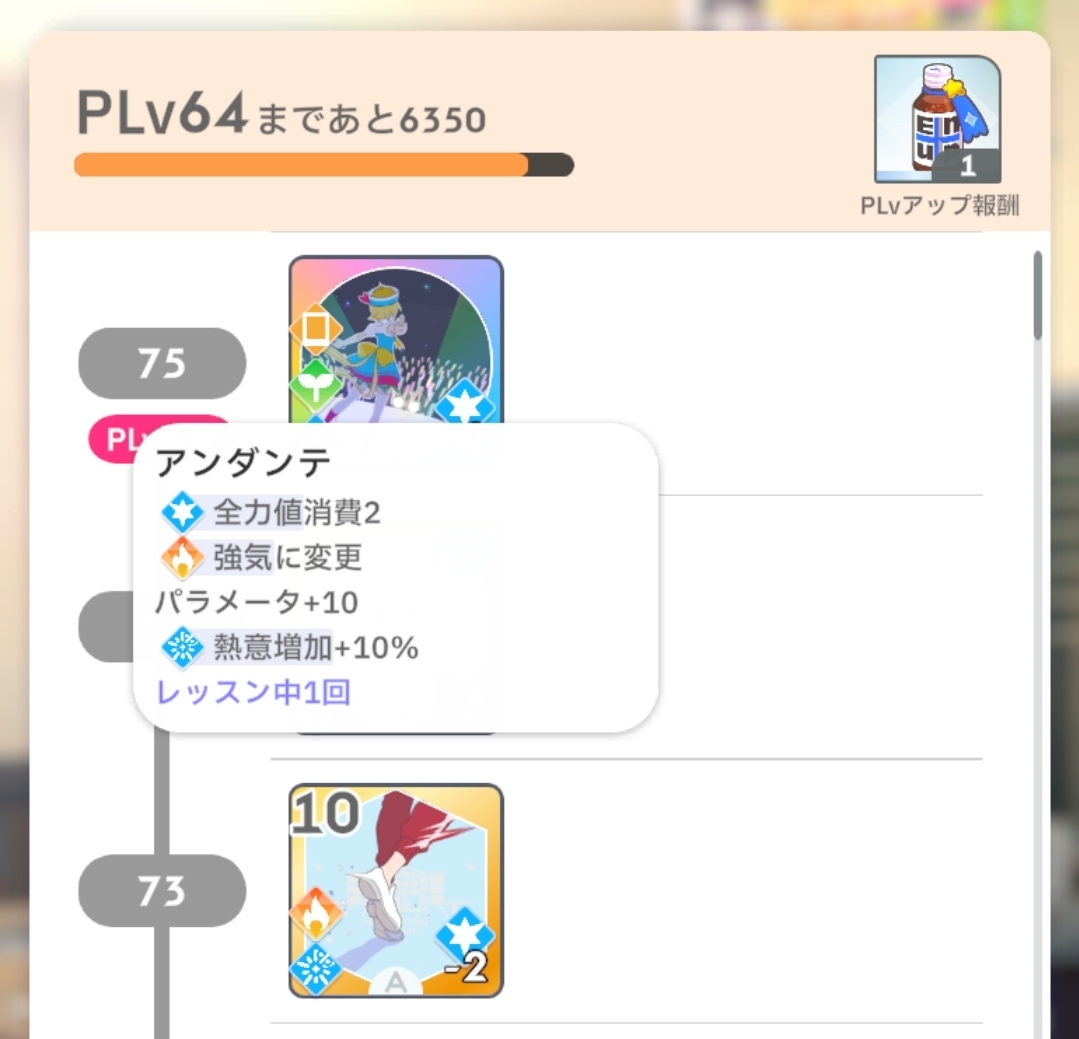Tap the orange card-frame diamond icon on the level 75 card
Image resolution: width=1079 pixels, height=1039 pixels.
pos(315,329)
